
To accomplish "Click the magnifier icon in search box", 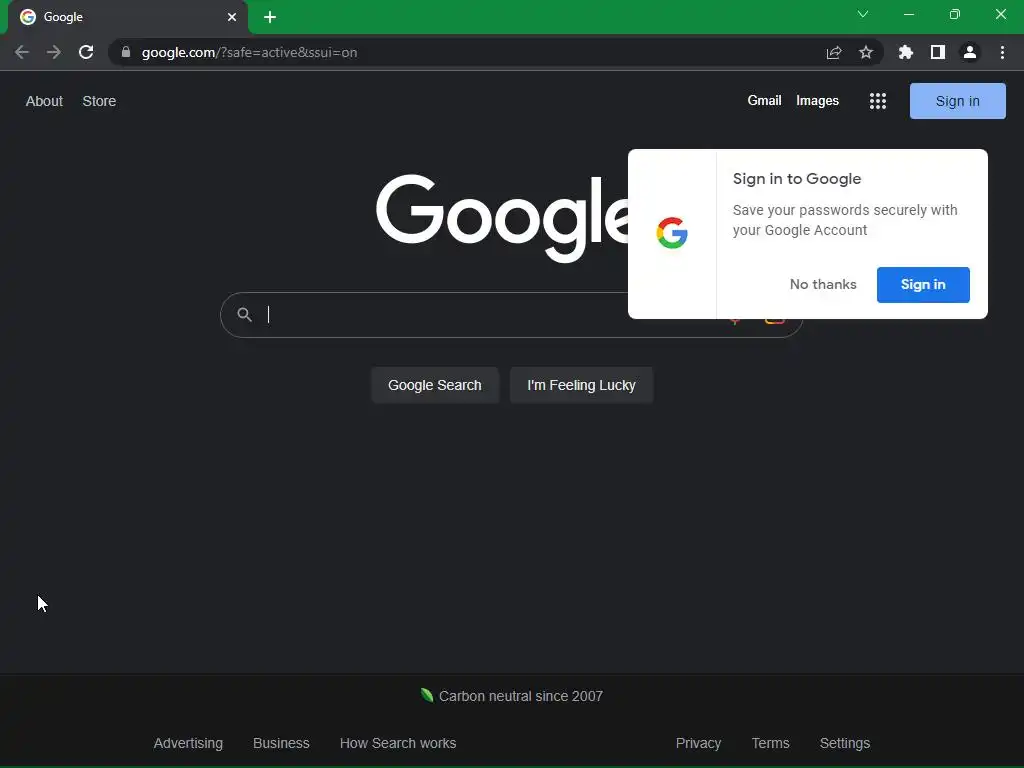I will tap(244, 315).
